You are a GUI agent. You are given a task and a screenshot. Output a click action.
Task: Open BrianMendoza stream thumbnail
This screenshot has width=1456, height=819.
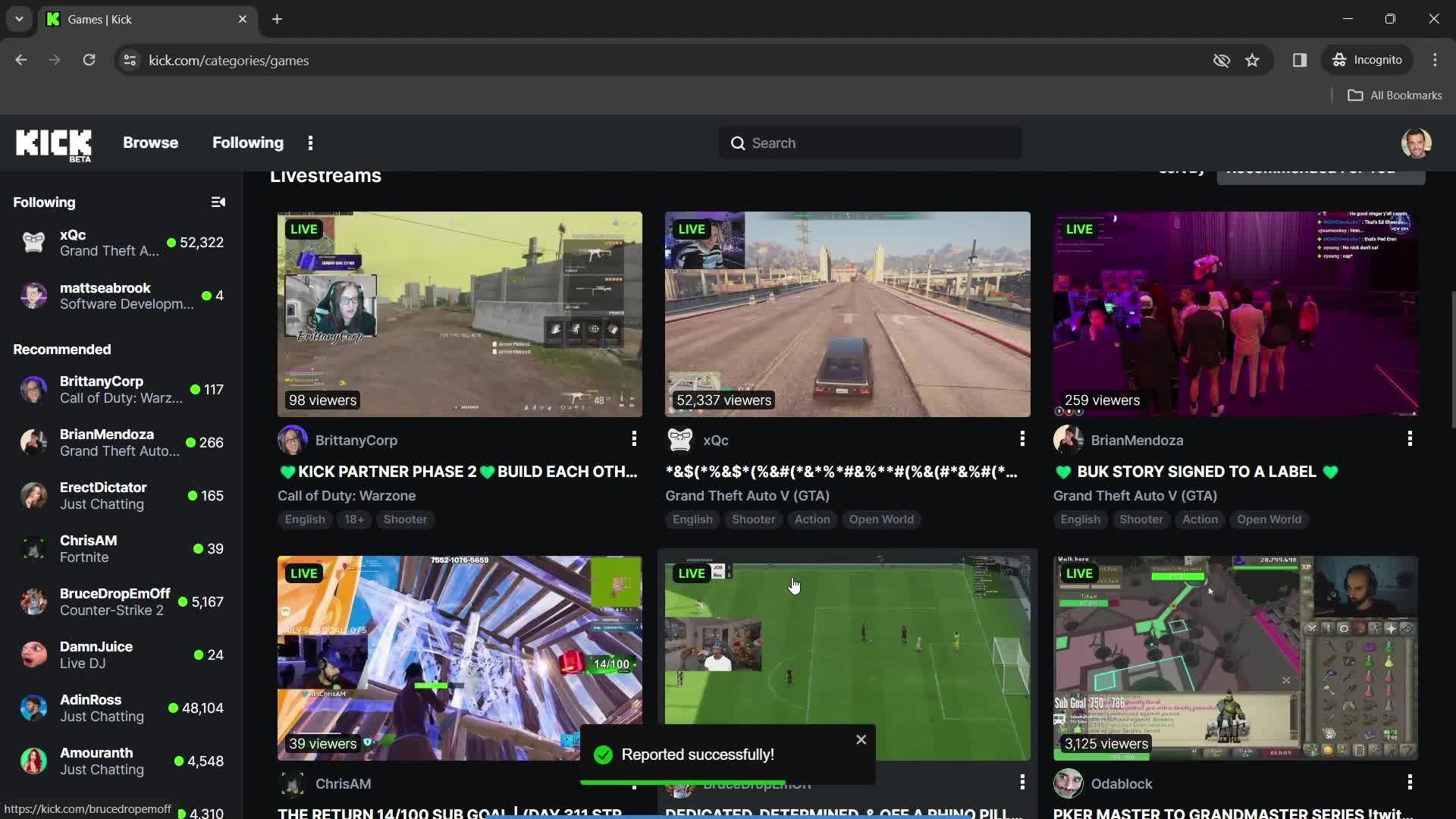click(1235, 314)
